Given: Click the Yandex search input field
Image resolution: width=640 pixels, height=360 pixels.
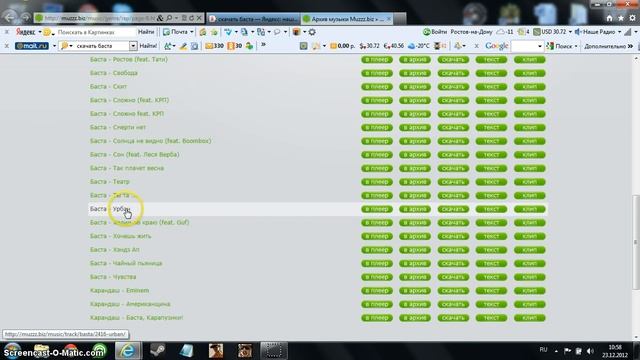Looking at the screenshot, I should 95,32.
